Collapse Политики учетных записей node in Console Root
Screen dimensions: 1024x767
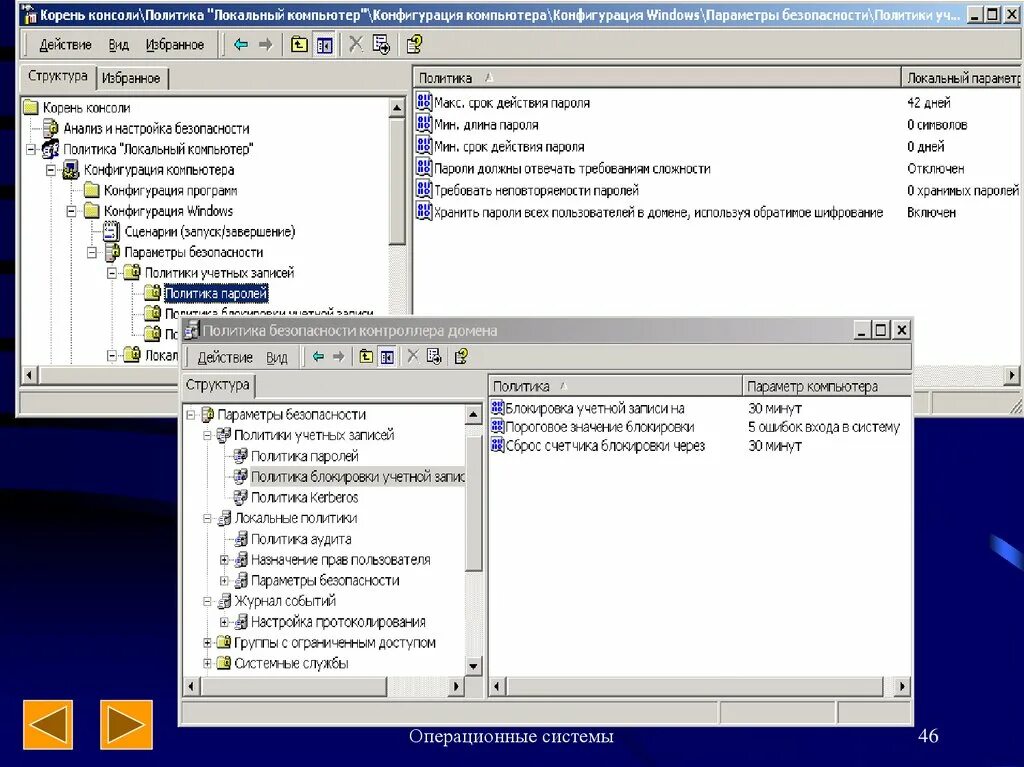click(112, 273)
